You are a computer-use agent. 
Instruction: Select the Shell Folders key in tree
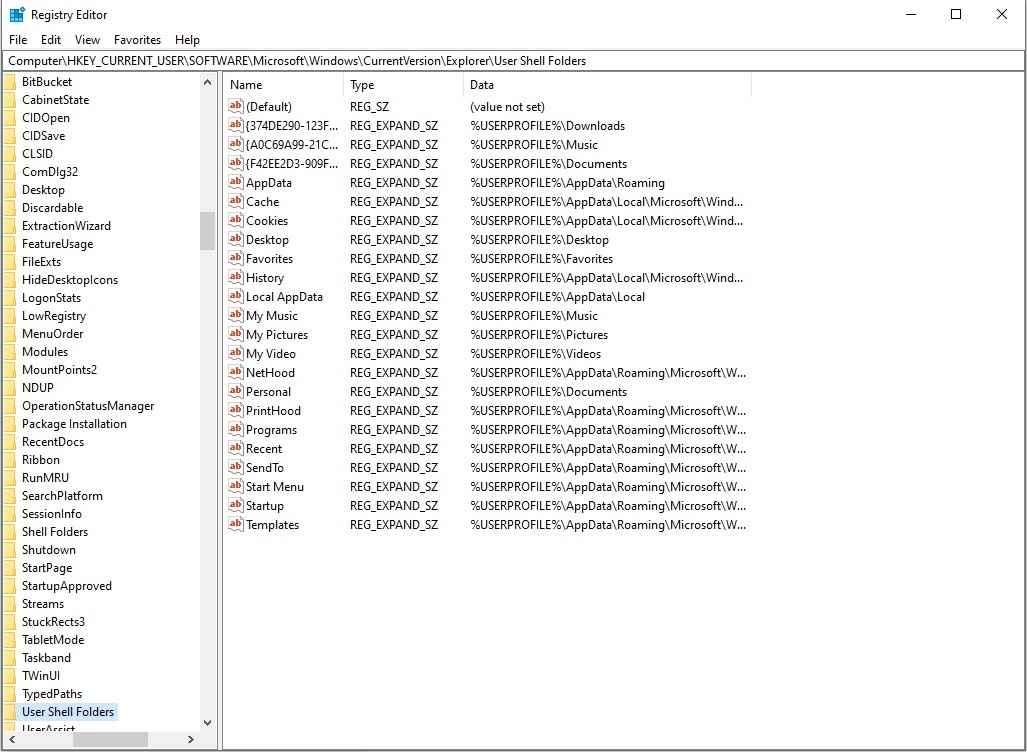tap(55, 532)
